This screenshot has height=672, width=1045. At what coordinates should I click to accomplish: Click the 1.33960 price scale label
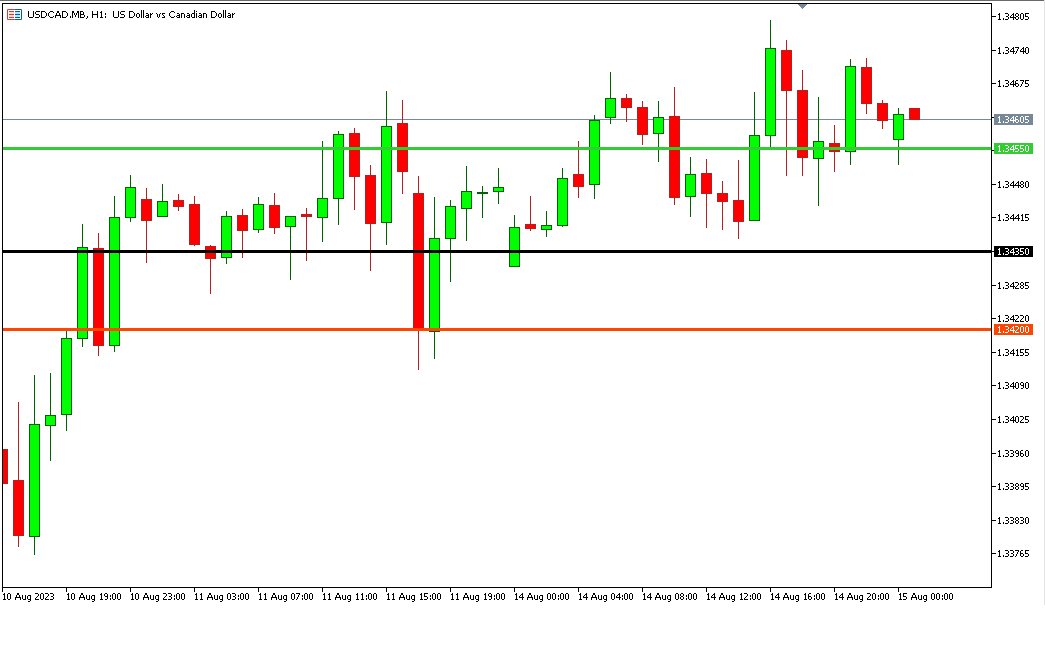(1013, 453)
